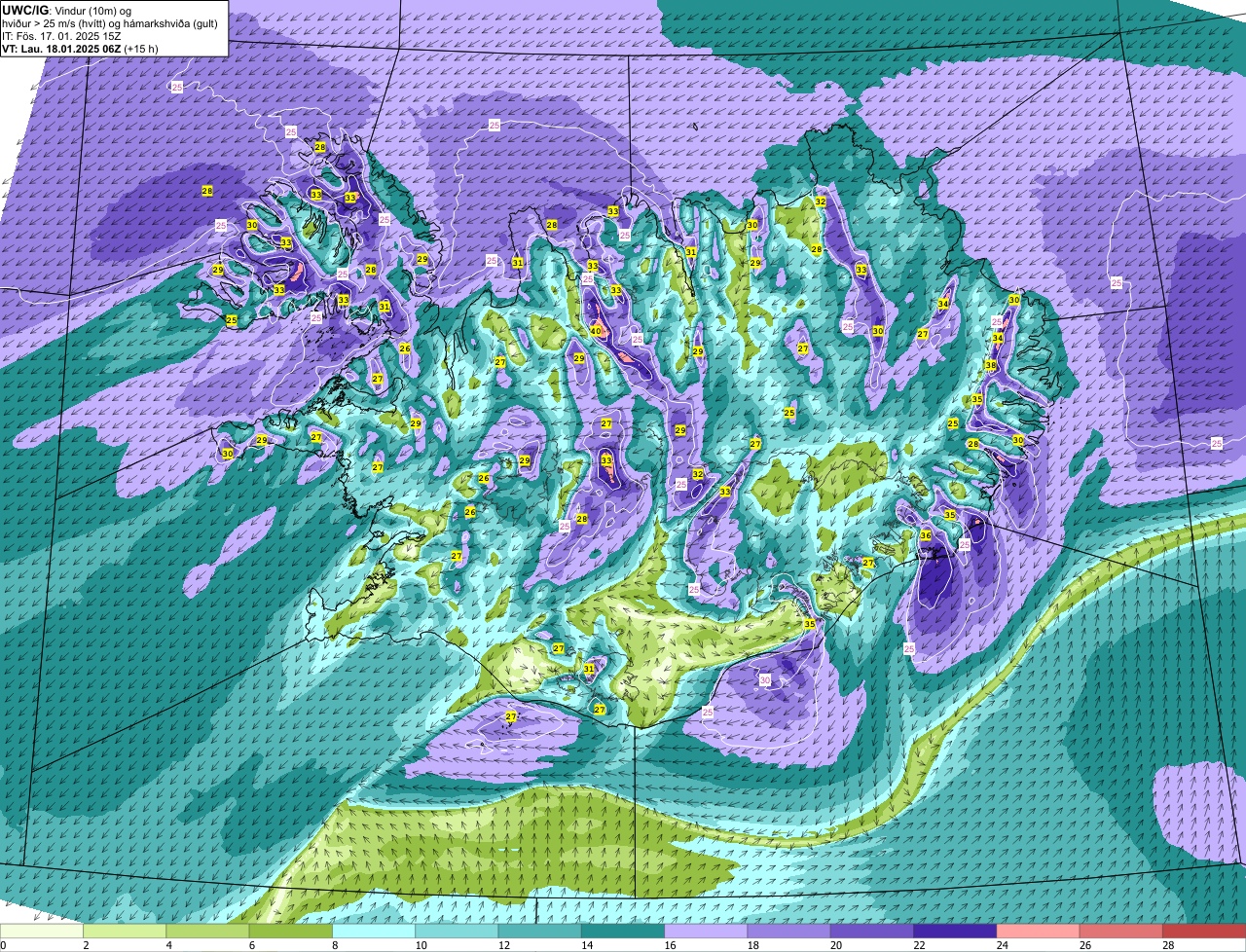Viewport: 1246px width, 952px height.
Task: Click the yellow '38' gust label
Action: (x=991, y=366)
